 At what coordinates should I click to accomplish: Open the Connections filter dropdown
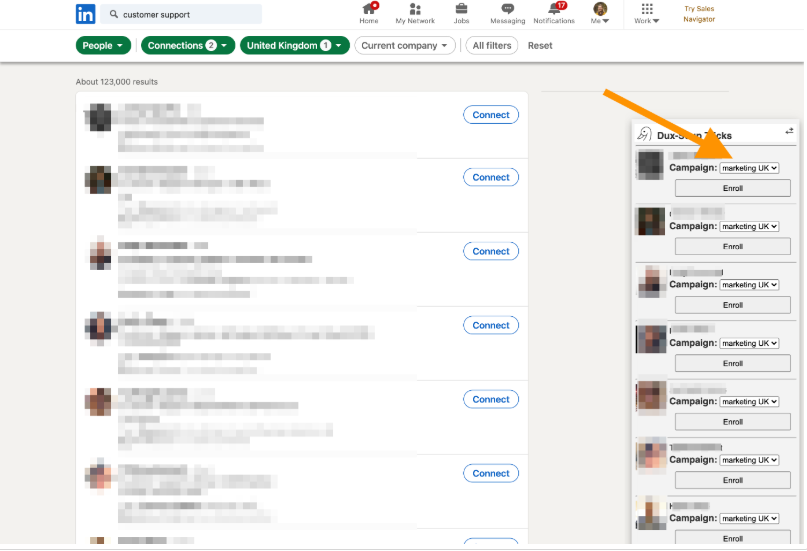coord(188,45)
